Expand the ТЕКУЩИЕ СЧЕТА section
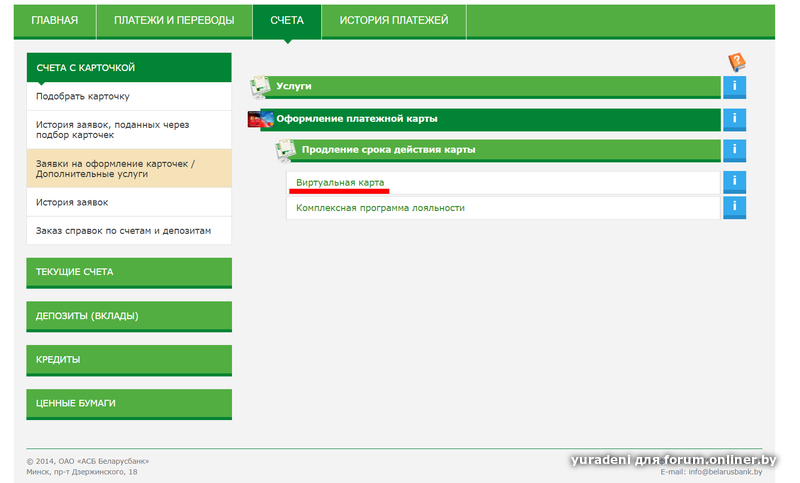Screen dimensions: 800x483 pos(129,272)
